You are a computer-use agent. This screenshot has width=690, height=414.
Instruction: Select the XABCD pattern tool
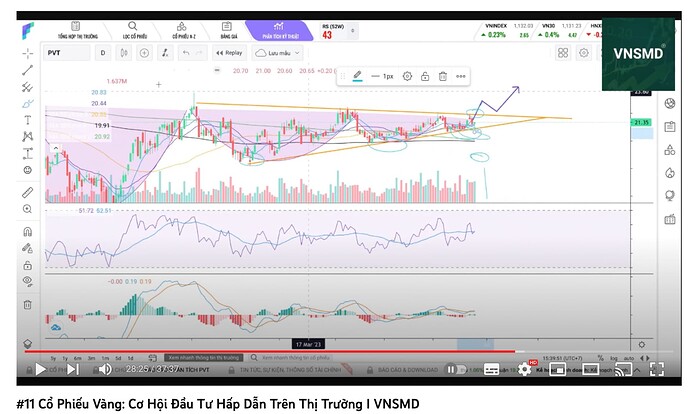coord(28,137)
